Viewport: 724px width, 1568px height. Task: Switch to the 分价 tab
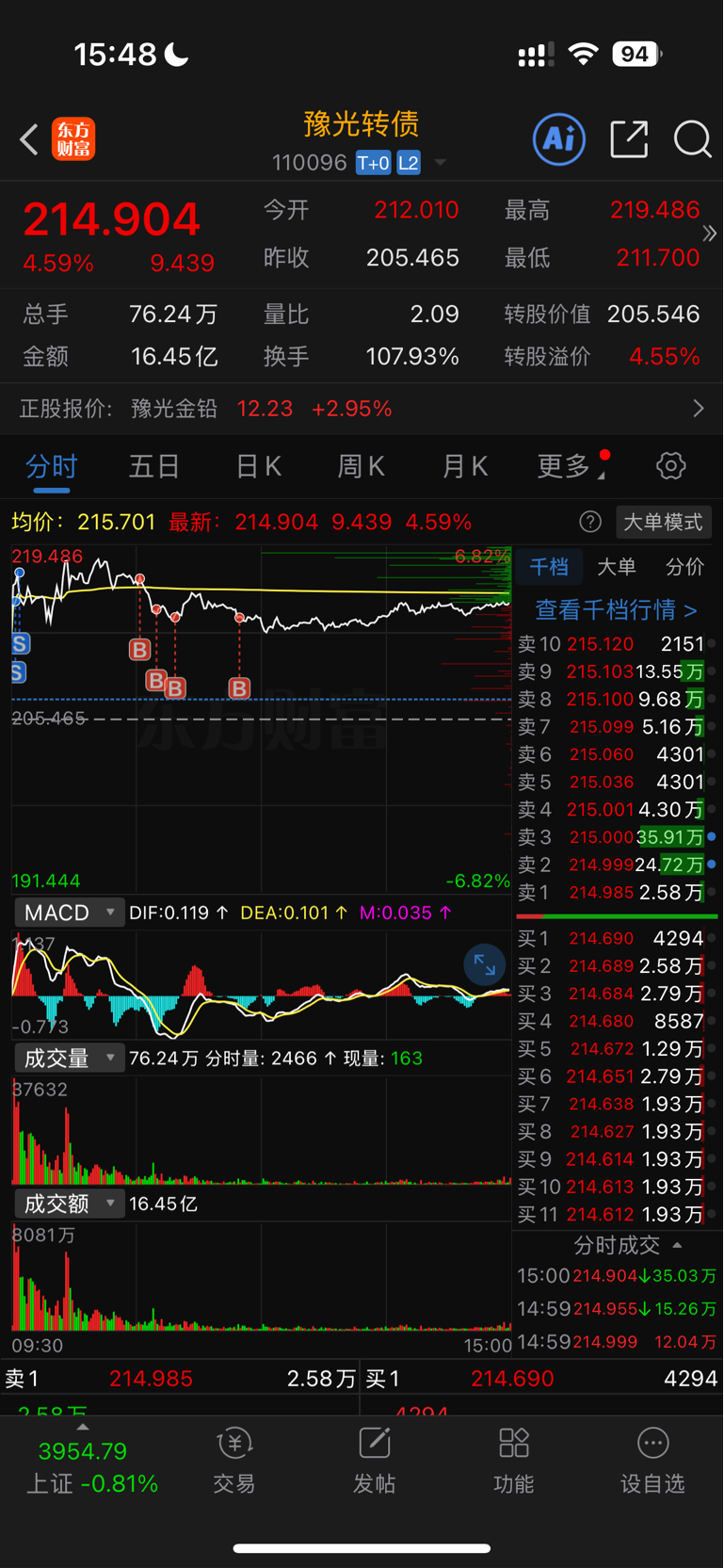click(x=684, y=567)
